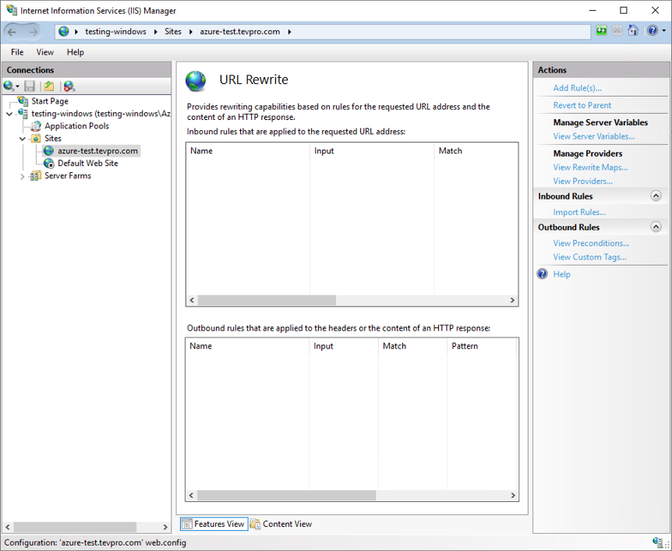This screenshot has height=551, width=672.
Task: Sort inbound rules by Input column
Action: pyautogui.click(x=372, y=151)
